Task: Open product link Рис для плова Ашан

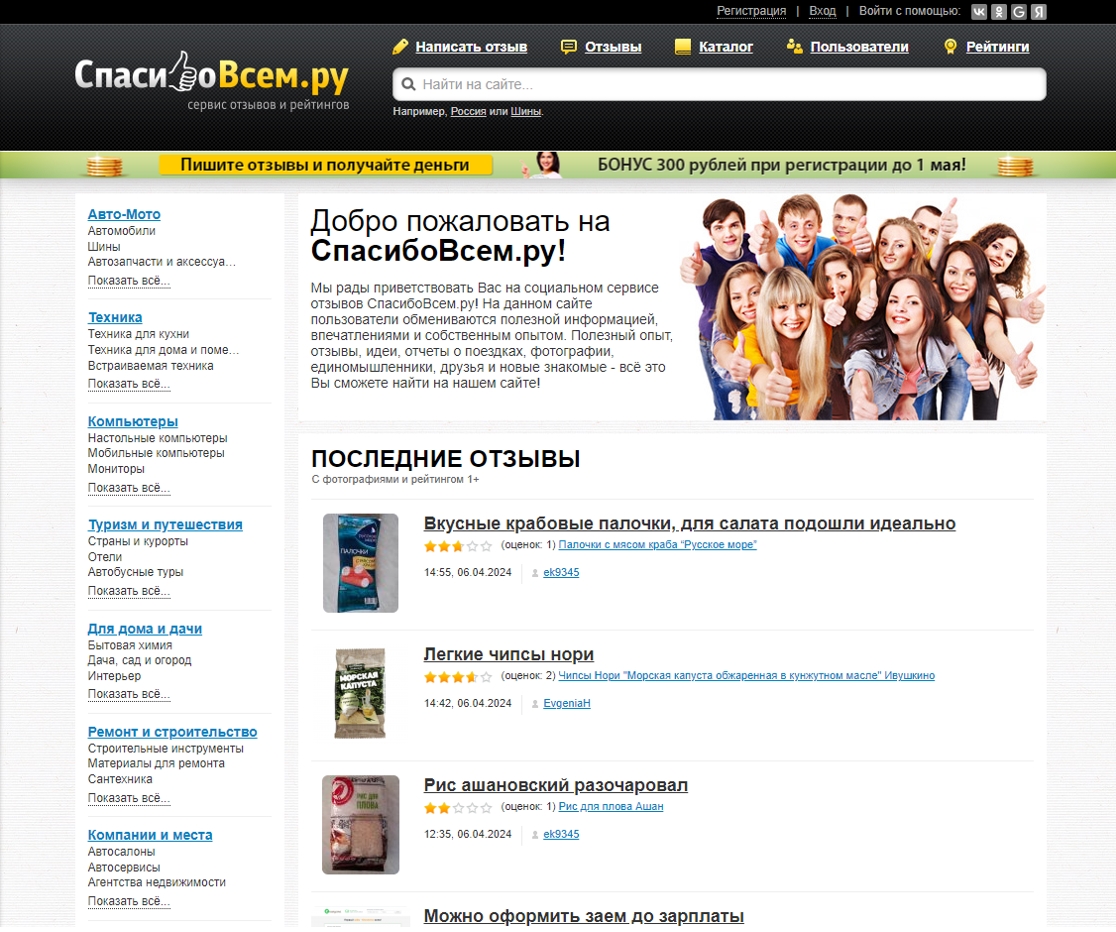Action: click(x=611, y=807)
